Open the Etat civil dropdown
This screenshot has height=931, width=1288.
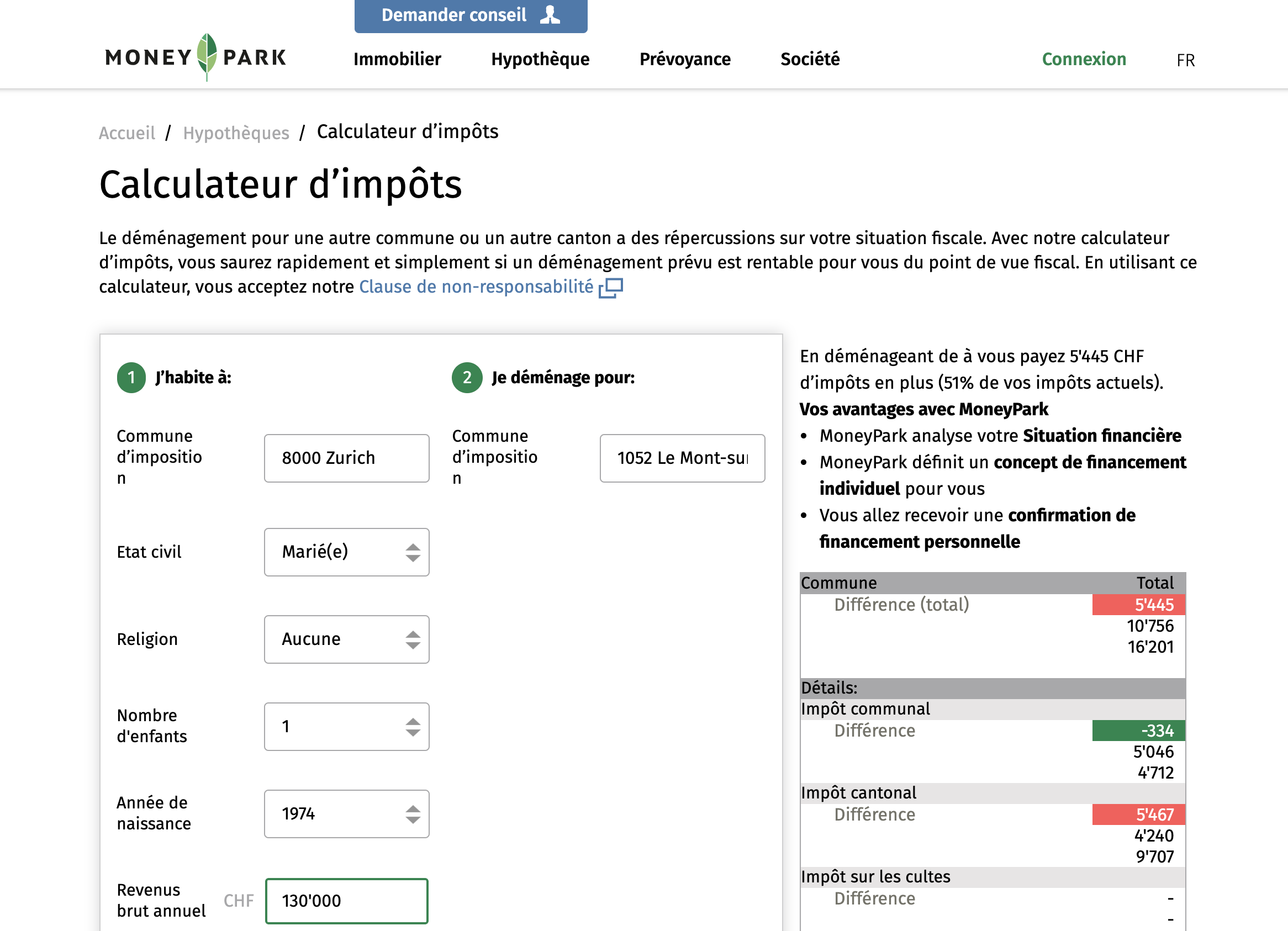[346, 552]
